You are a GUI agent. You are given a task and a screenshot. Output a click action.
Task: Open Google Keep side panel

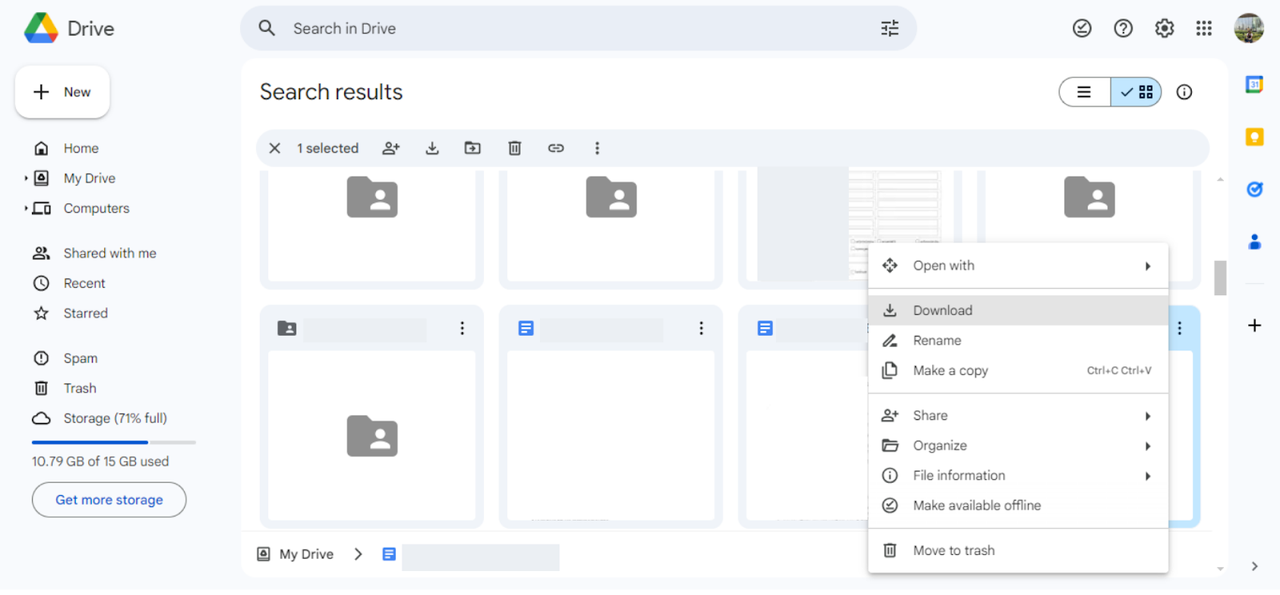[1254, 137]
